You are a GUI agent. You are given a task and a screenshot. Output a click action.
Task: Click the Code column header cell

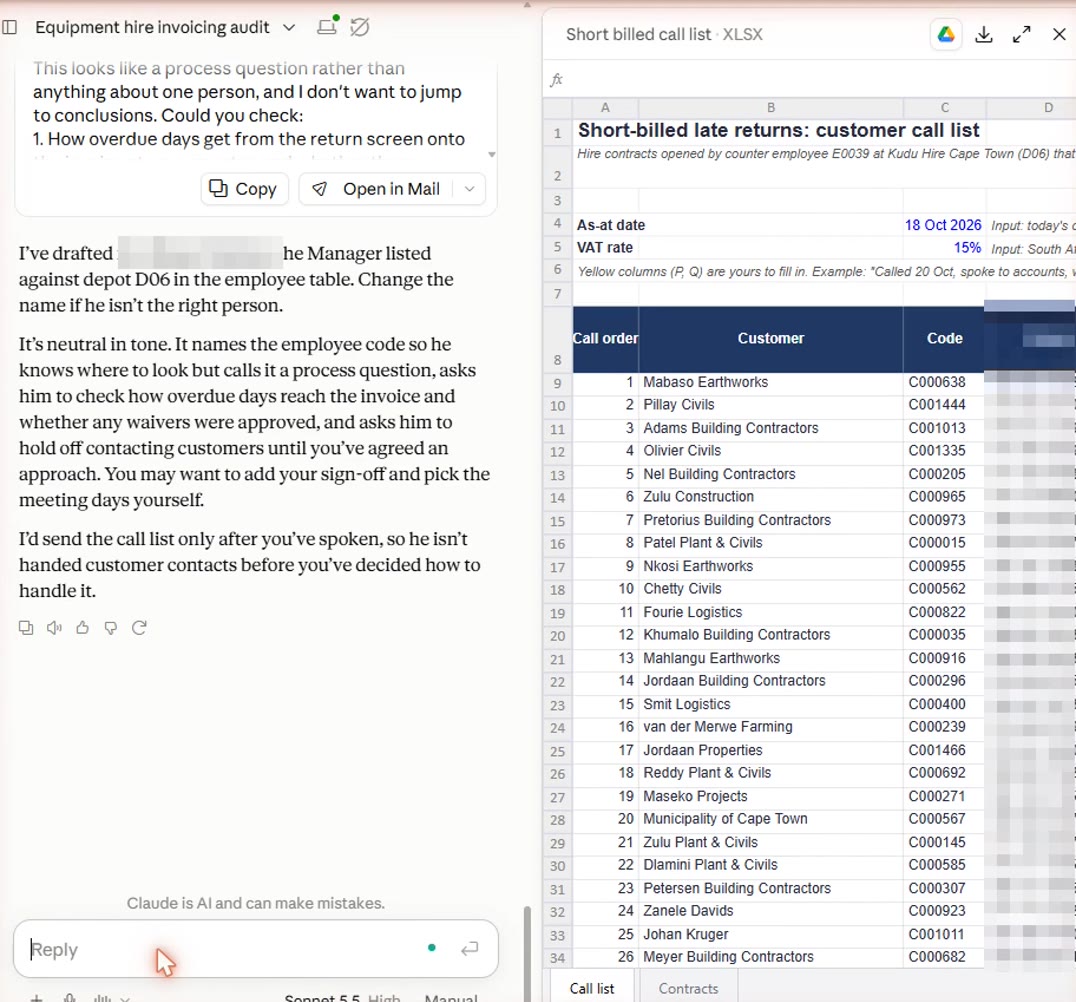tap(944, 338)
